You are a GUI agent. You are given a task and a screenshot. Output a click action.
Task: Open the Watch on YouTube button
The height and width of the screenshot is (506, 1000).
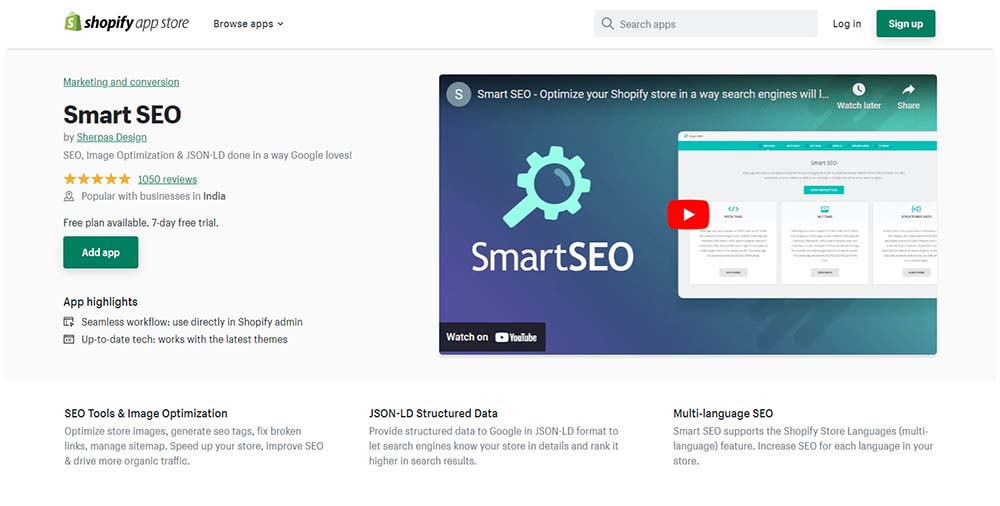[492, 337]
